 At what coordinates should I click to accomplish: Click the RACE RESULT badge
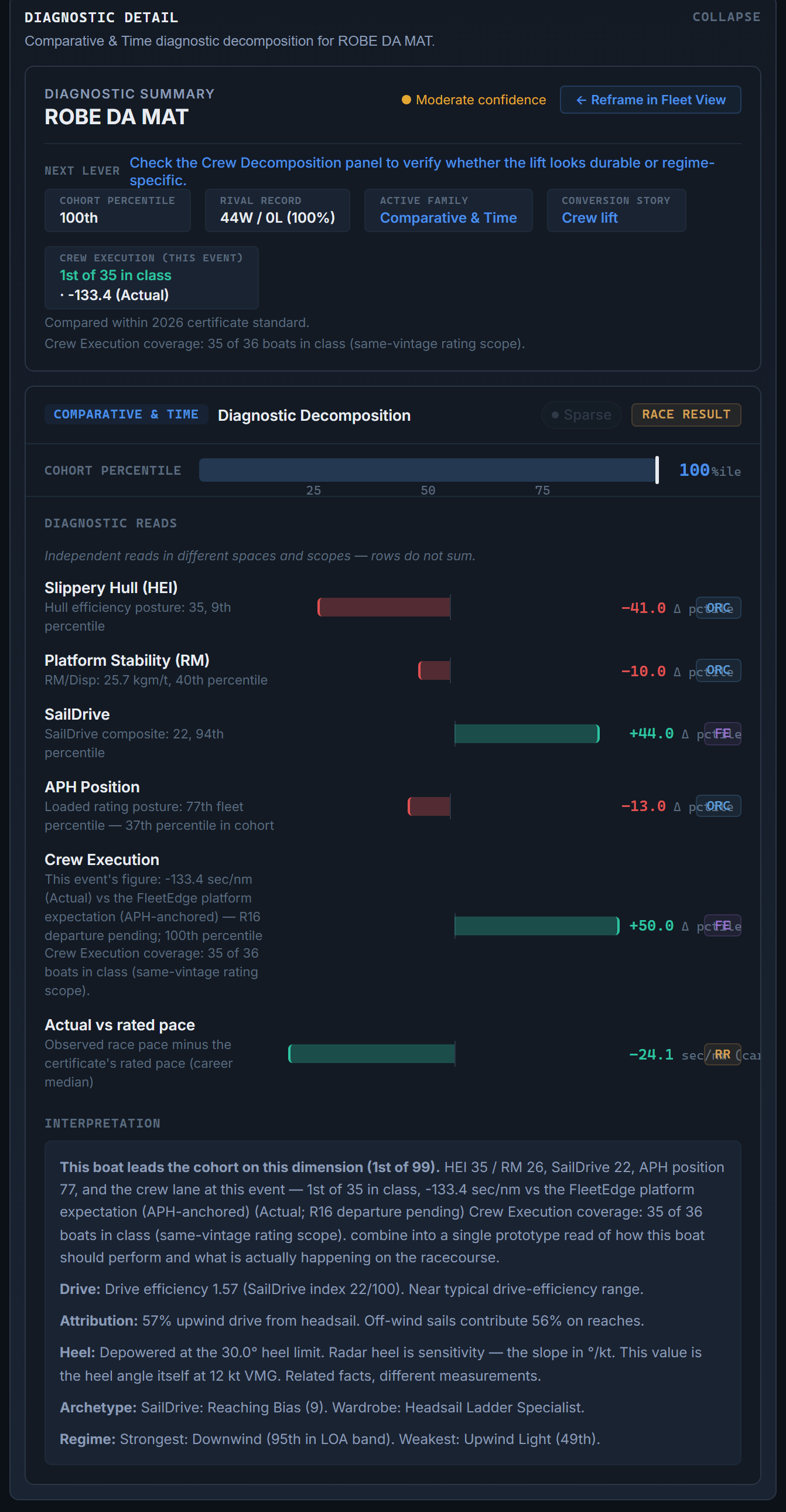[x=686, y=414]
